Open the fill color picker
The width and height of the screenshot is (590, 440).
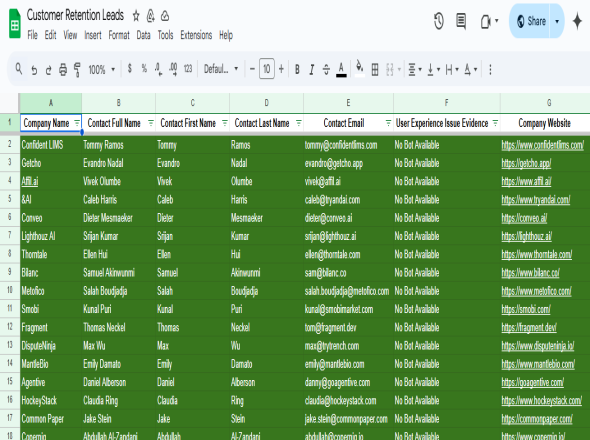[x=360, y=69]
